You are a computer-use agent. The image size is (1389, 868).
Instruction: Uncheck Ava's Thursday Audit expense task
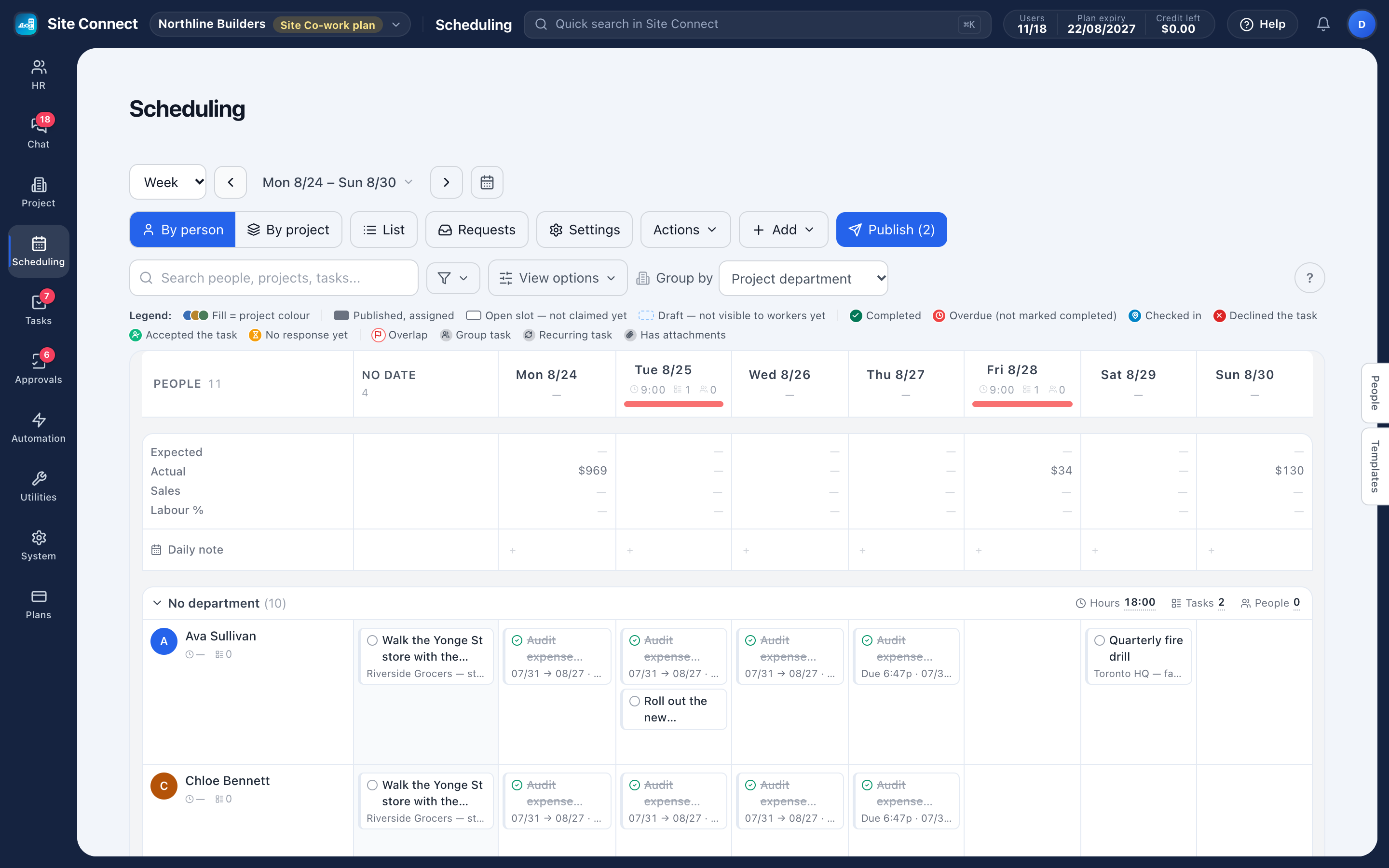pyautogui.click(x=867, y=640)
